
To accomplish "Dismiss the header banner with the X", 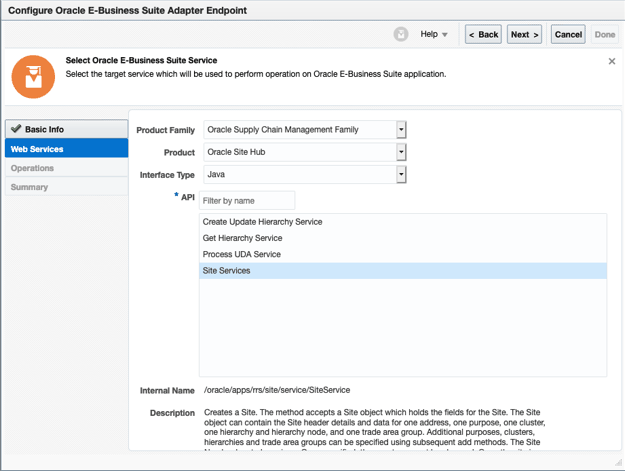I will (x=612, y=62).
